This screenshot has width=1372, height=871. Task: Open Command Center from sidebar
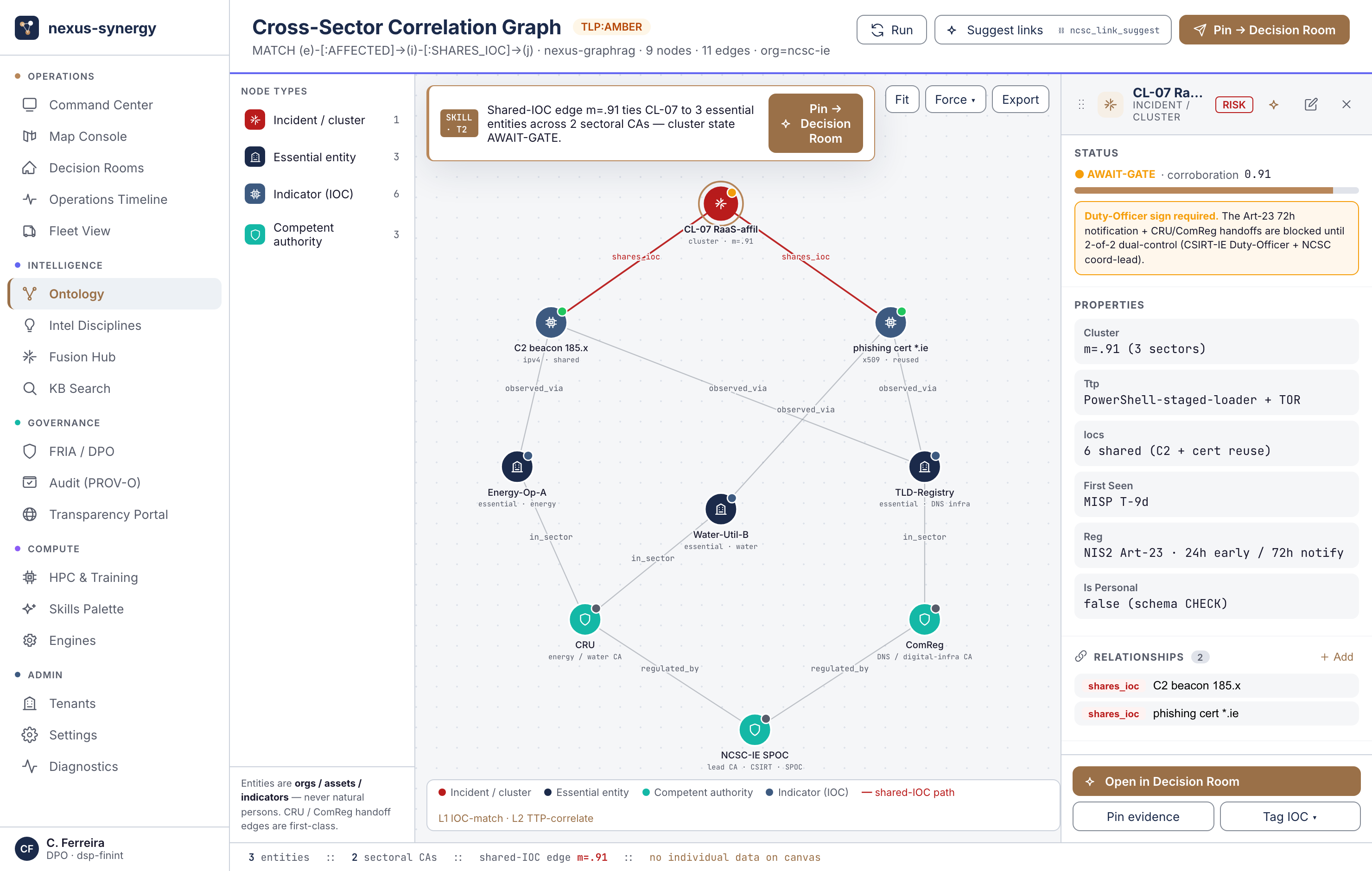click(x=114, y=105)
